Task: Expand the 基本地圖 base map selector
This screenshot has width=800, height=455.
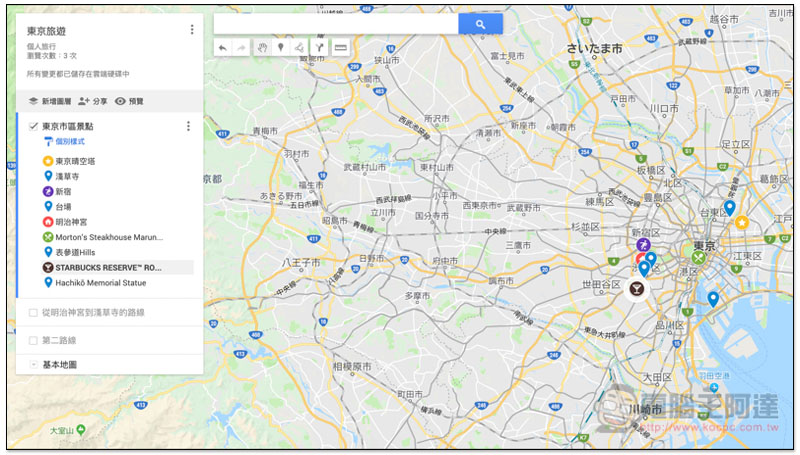Action: [33, 364]
